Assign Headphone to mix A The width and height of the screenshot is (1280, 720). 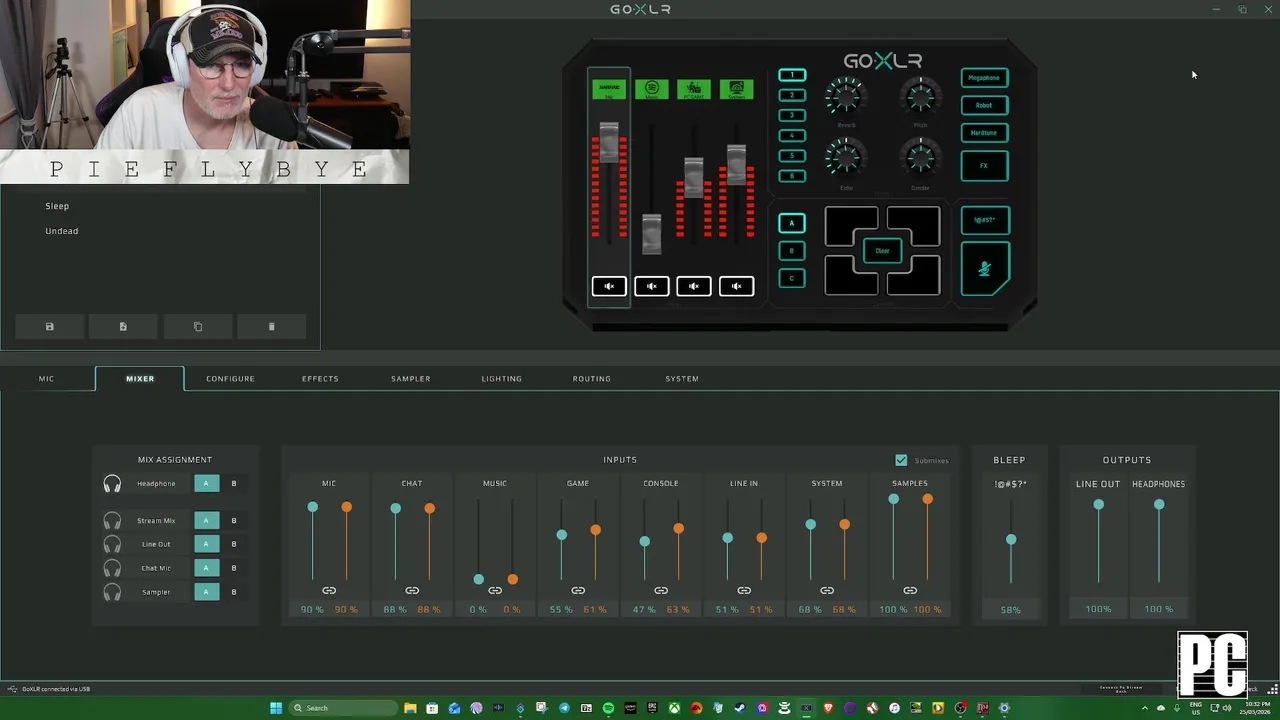[206, 484]
